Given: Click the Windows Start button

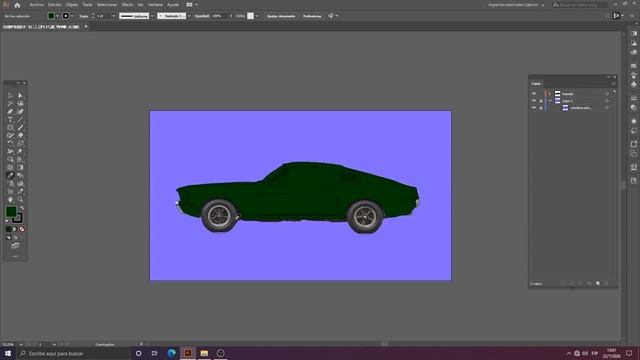Looking at the screenshot, I should [x=7, y=353].
